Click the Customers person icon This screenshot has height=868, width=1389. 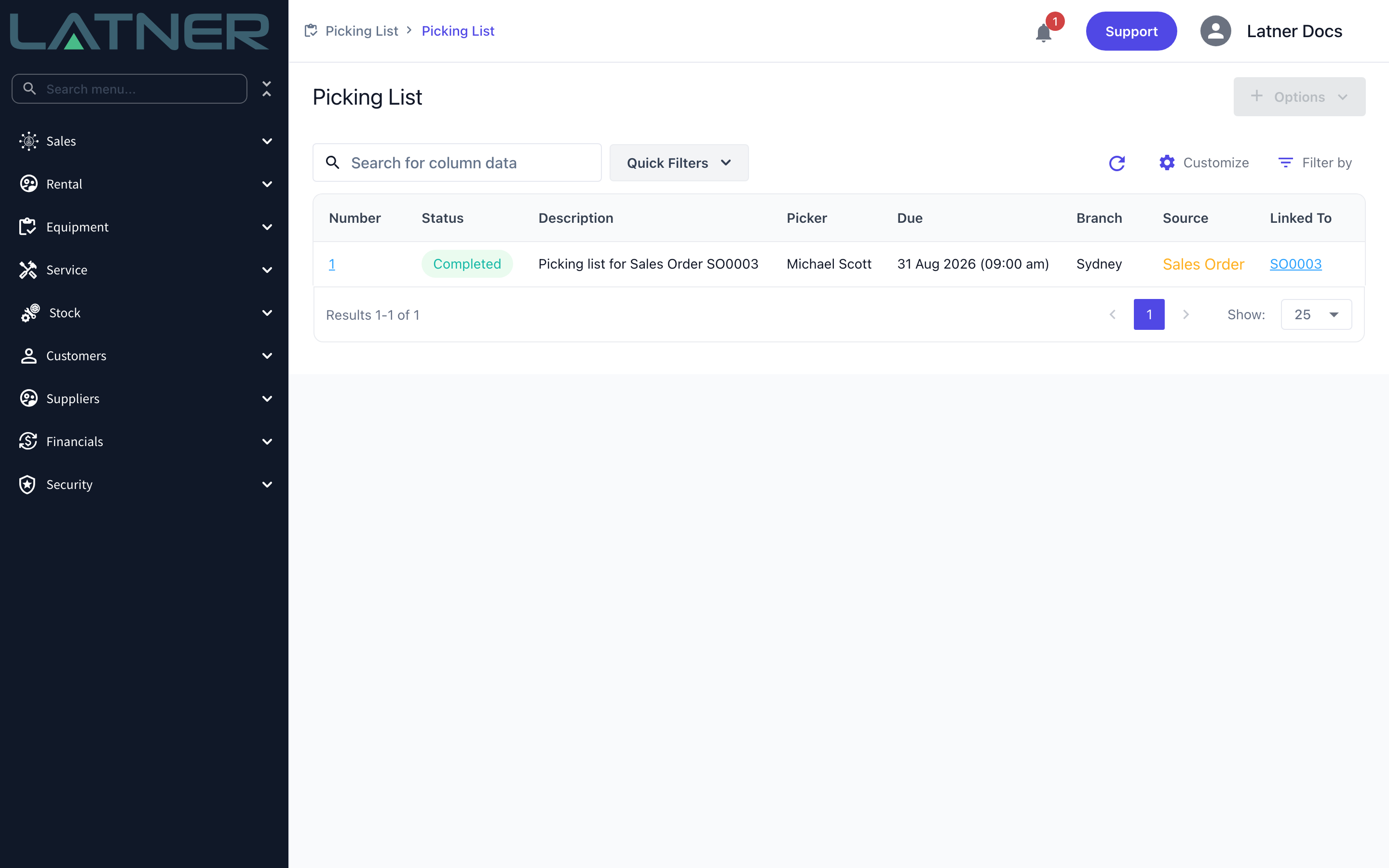(x=28, y=356)
